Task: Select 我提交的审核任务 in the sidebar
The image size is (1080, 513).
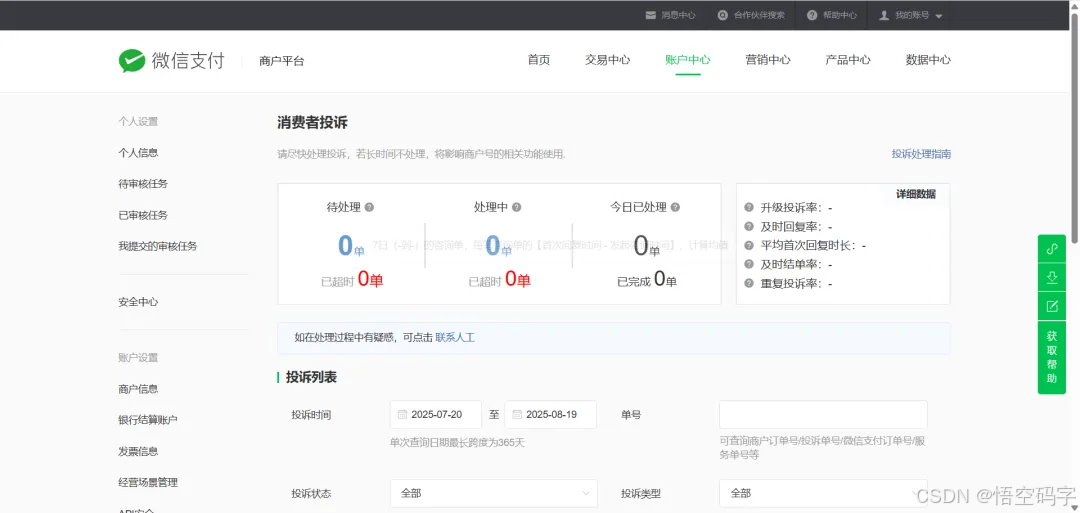Action: 158,246
